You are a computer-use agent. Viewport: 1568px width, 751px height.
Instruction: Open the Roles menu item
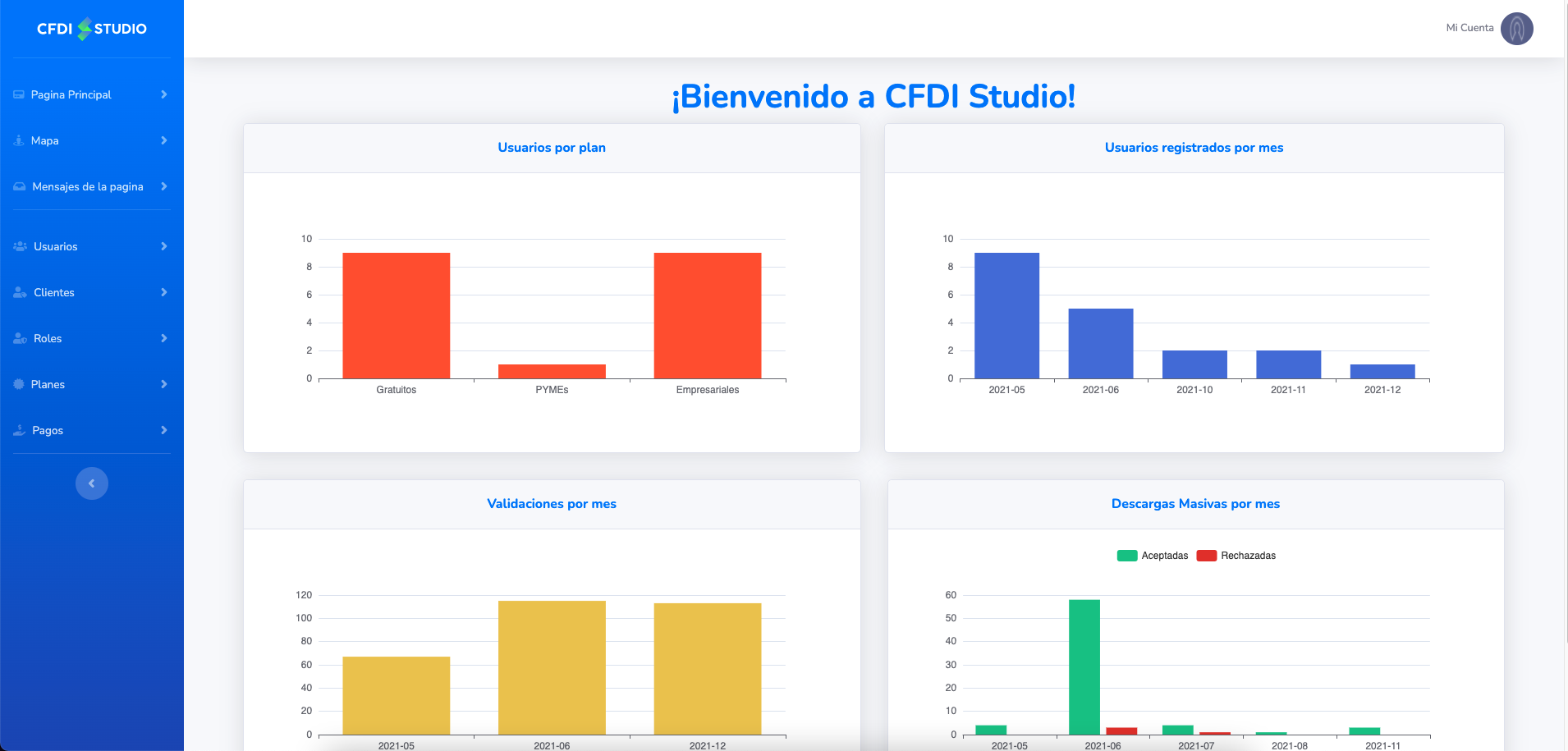(48, 339)
